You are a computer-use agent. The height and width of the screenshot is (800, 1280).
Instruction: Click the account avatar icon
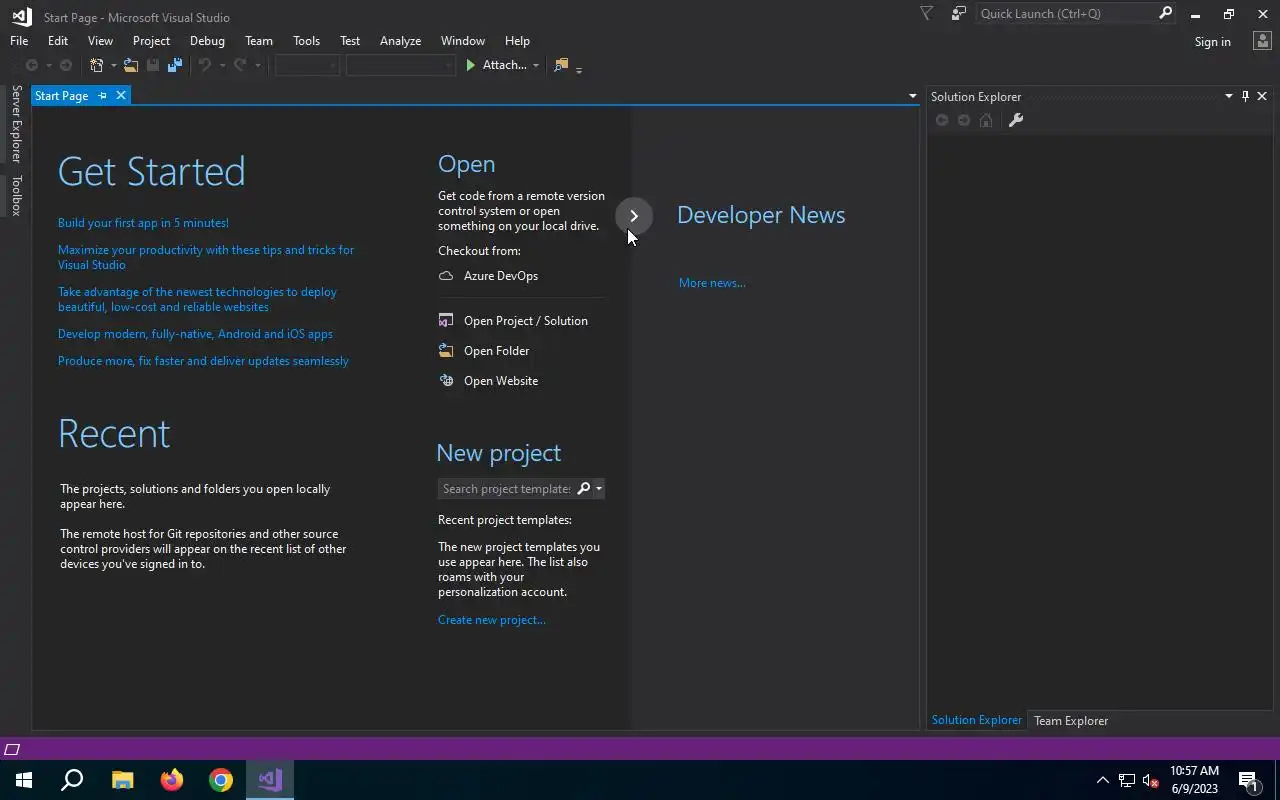tap(1262, 41)
